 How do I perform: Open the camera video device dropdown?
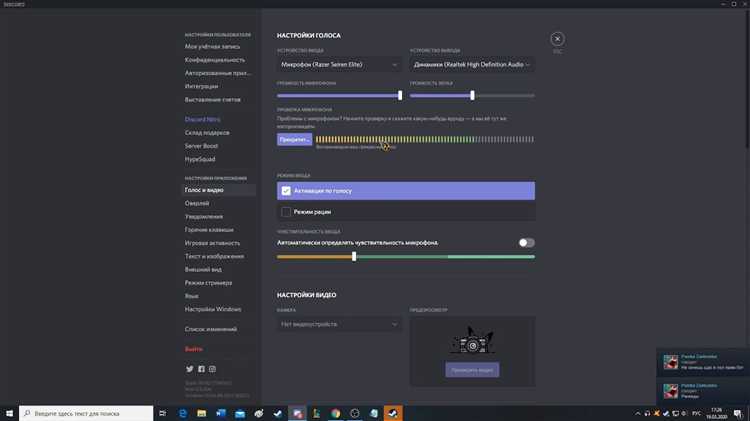(x=340, y=324)
